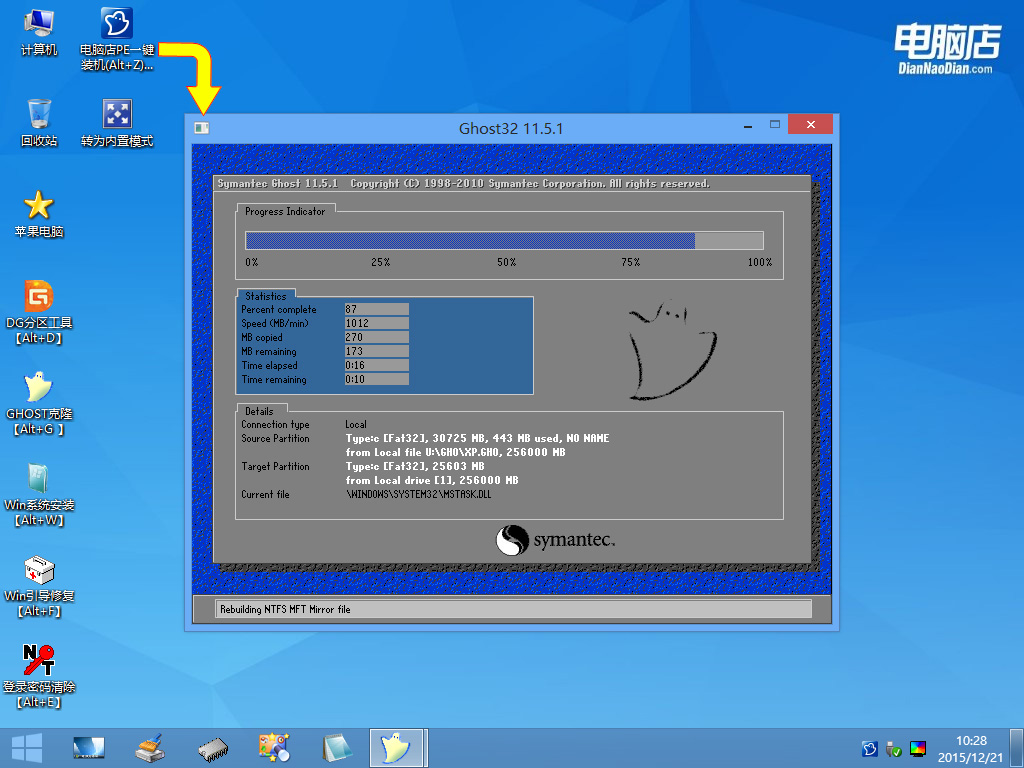Launch the DG分区工具 desktop icon

[39, 312]
